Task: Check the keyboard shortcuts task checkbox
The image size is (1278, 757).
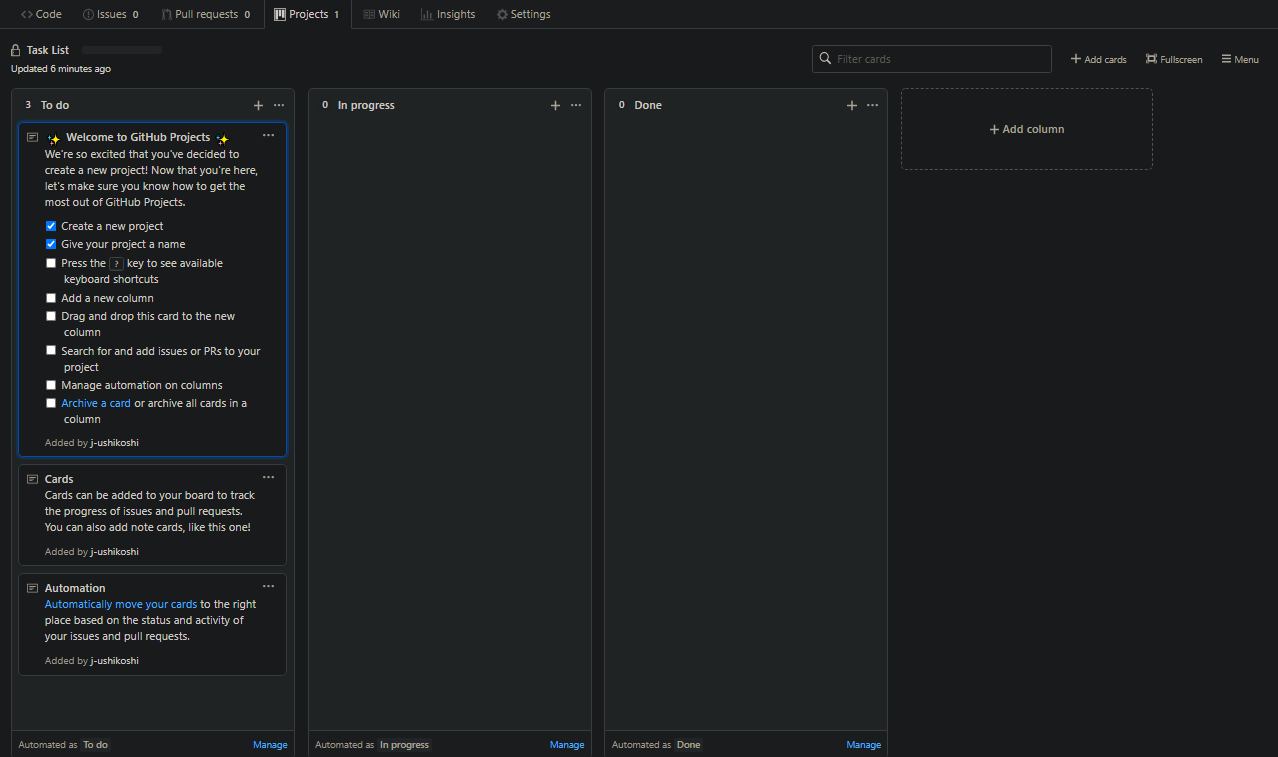Action: (x=51, y=263)
